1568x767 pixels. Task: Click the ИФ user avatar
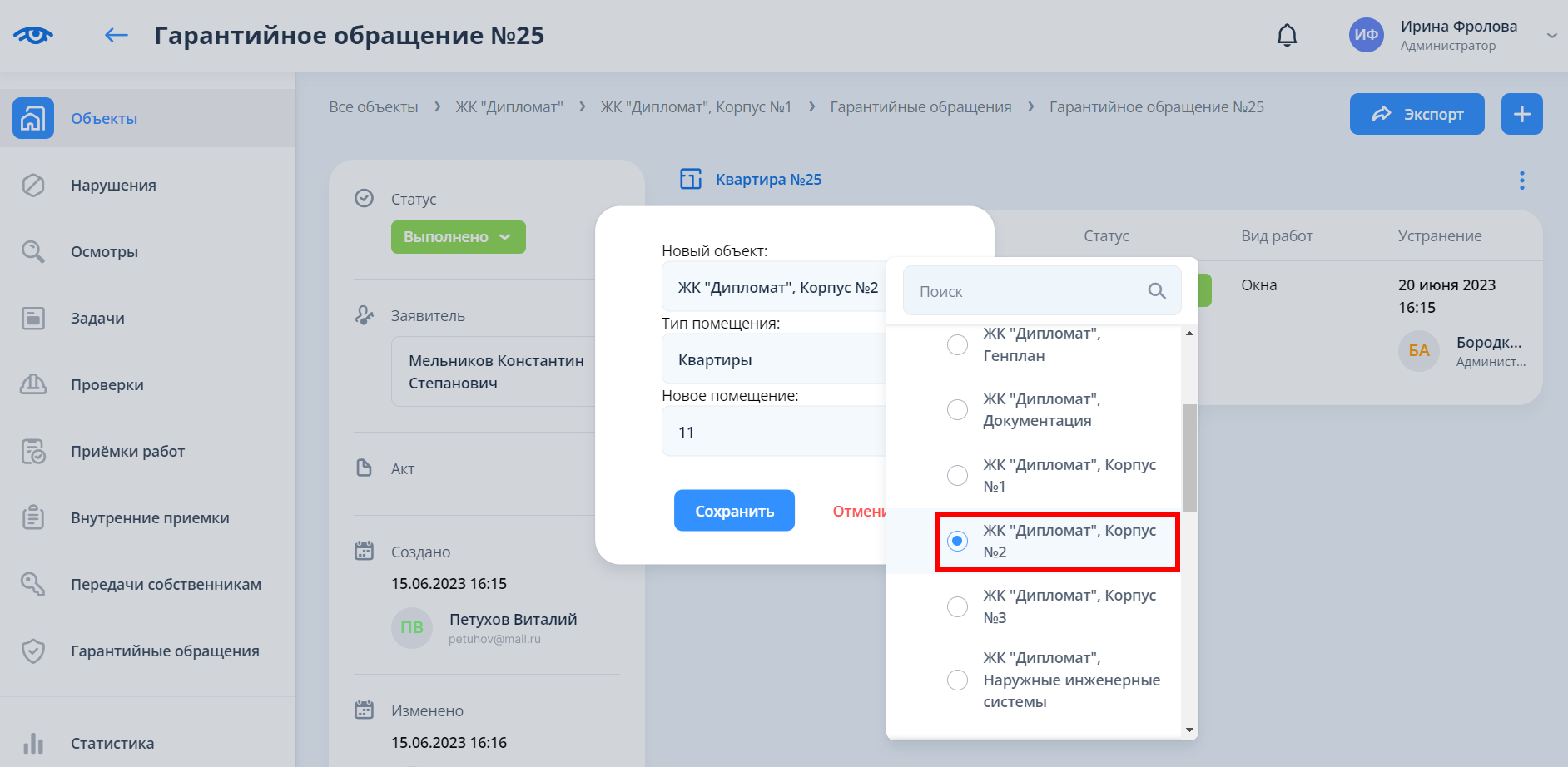1366,35
